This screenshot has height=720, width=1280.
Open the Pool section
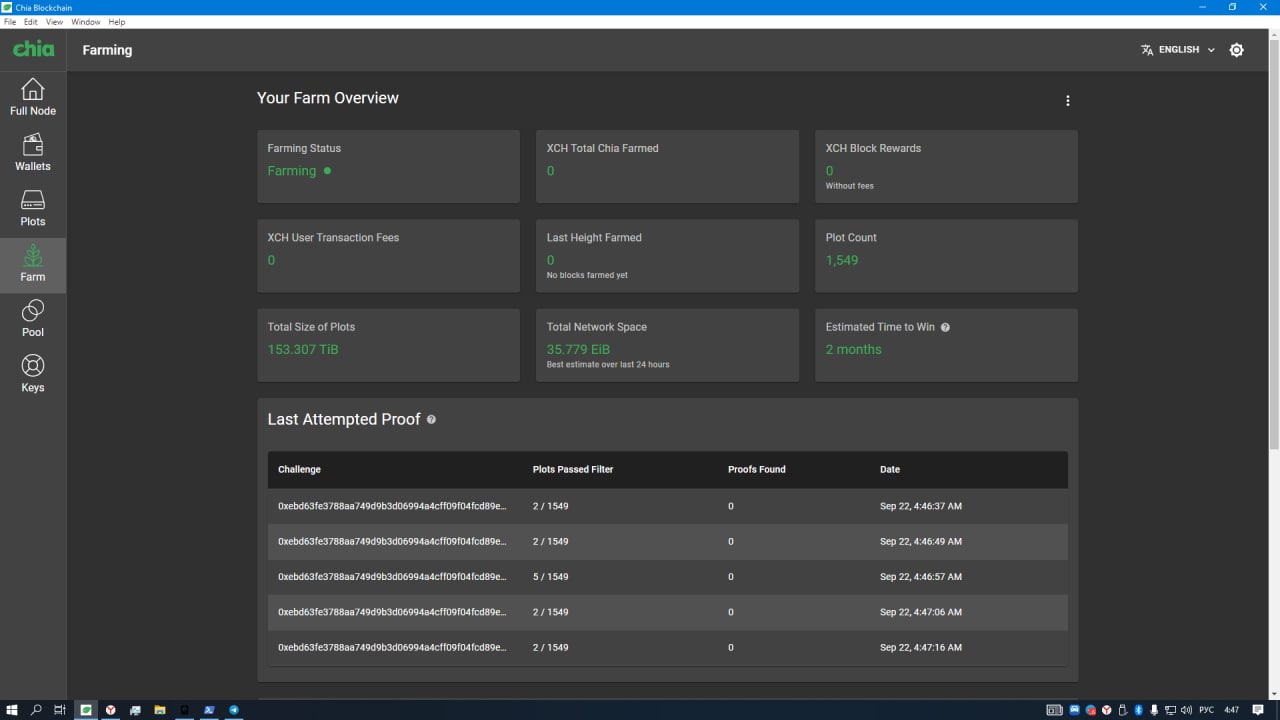coord(33,319)
